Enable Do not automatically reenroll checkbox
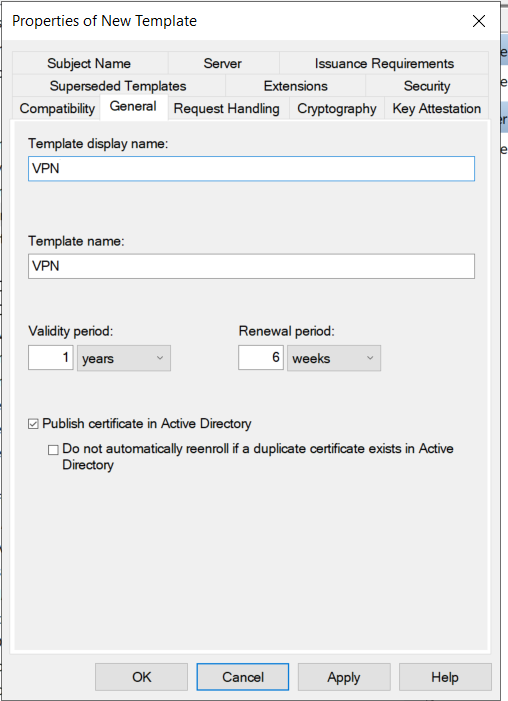 (53, 450)
